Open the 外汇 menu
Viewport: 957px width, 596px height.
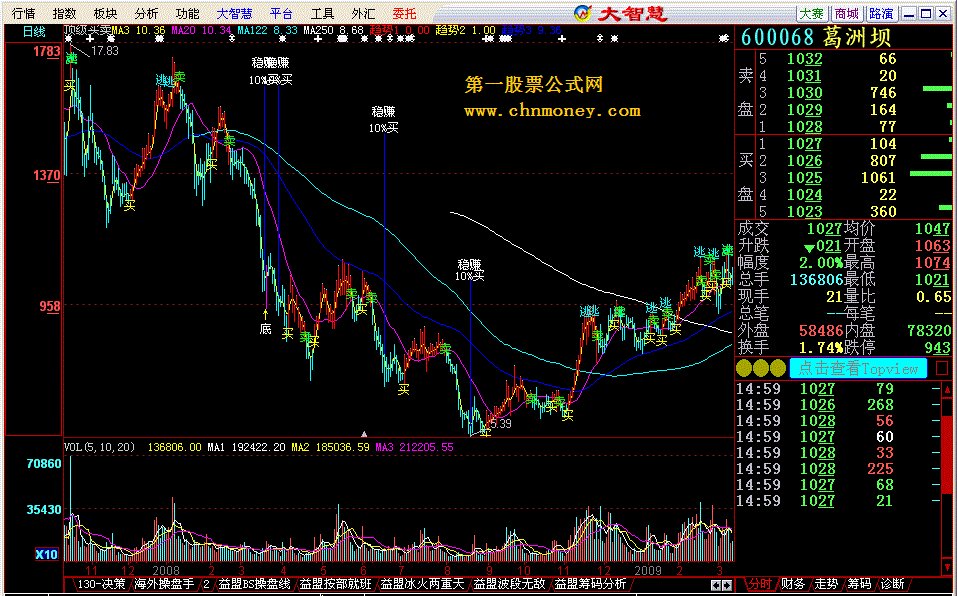(363, 13)
